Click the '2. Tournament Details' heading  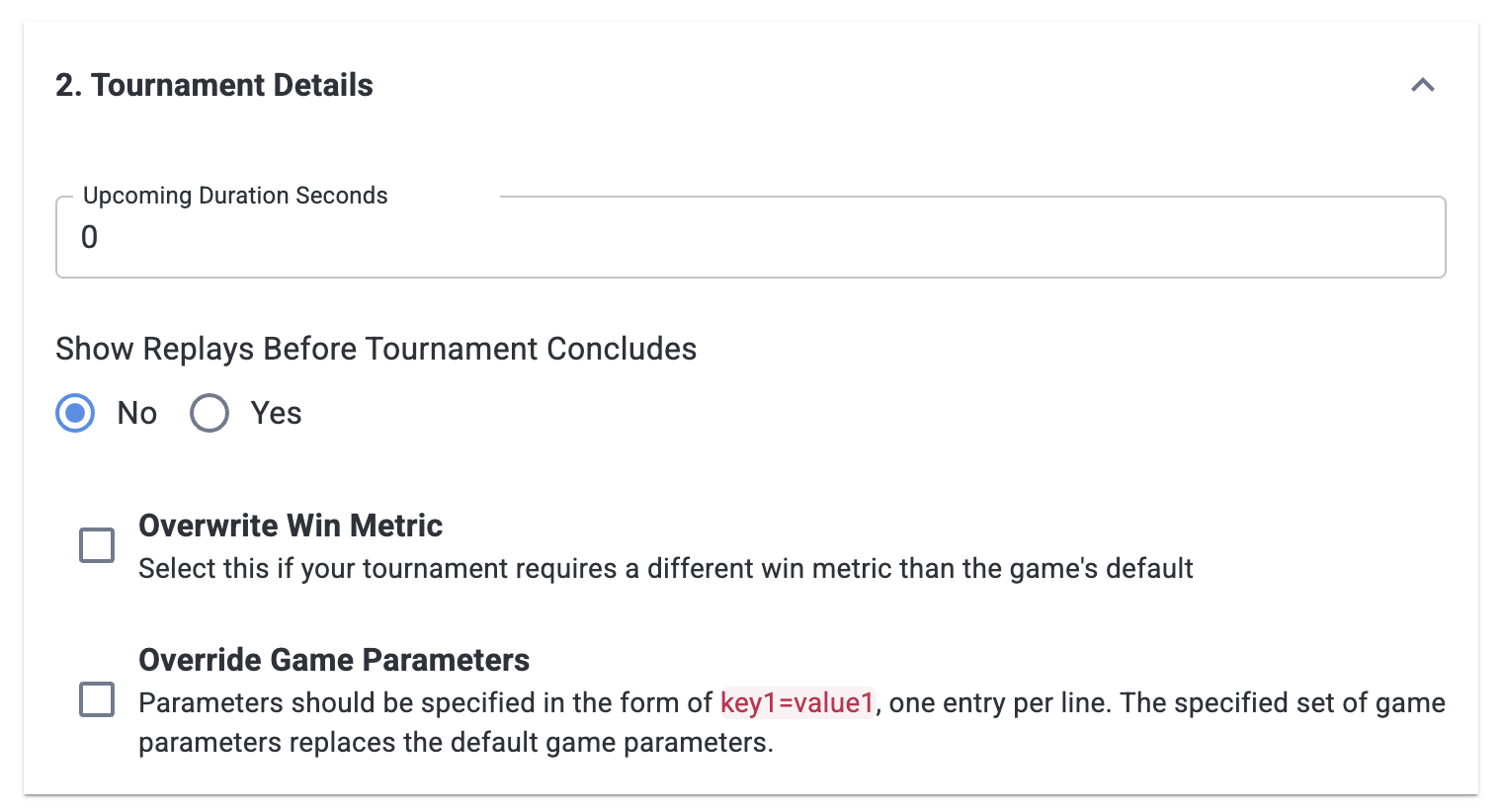[214, 85]
